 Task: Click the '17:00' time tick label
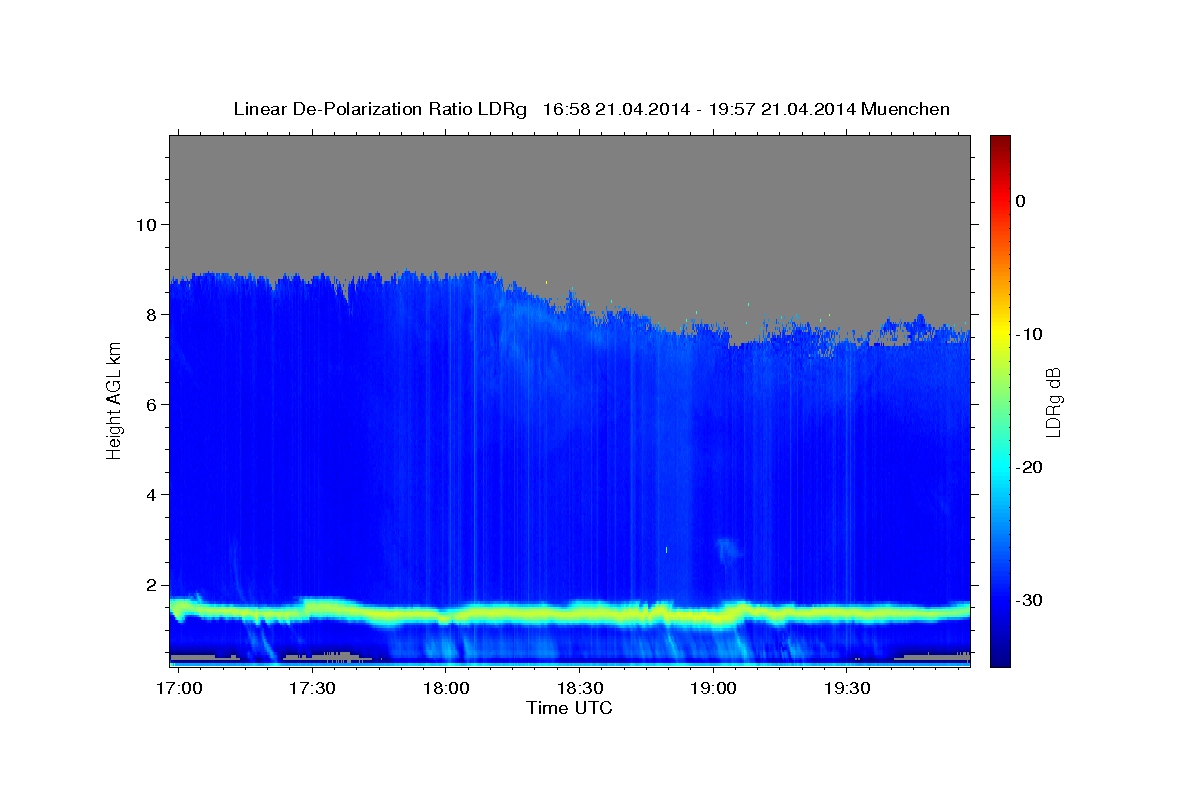coord(179,688)
